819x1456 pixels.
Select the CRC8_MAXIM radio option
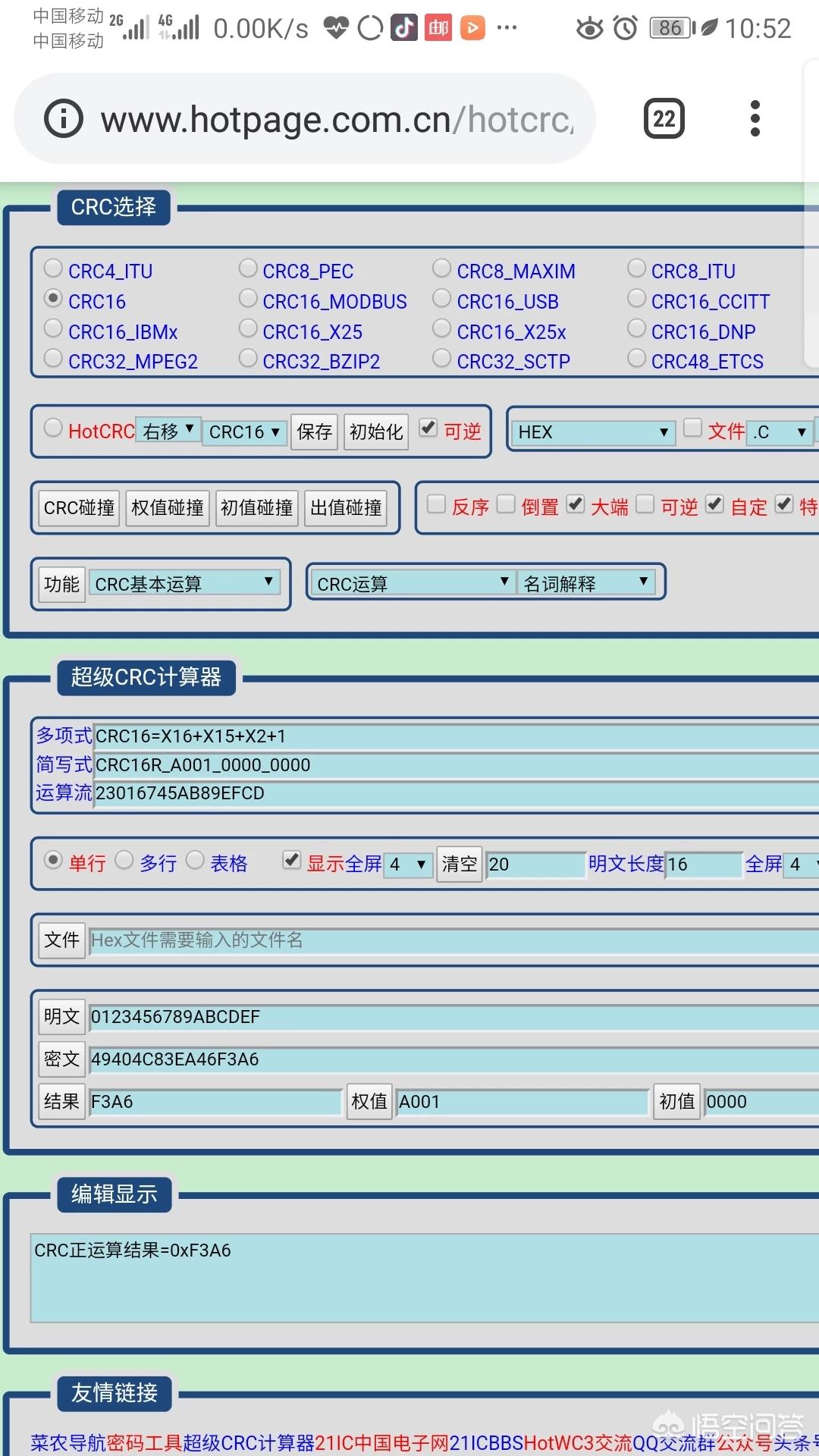tap(442, 268)
